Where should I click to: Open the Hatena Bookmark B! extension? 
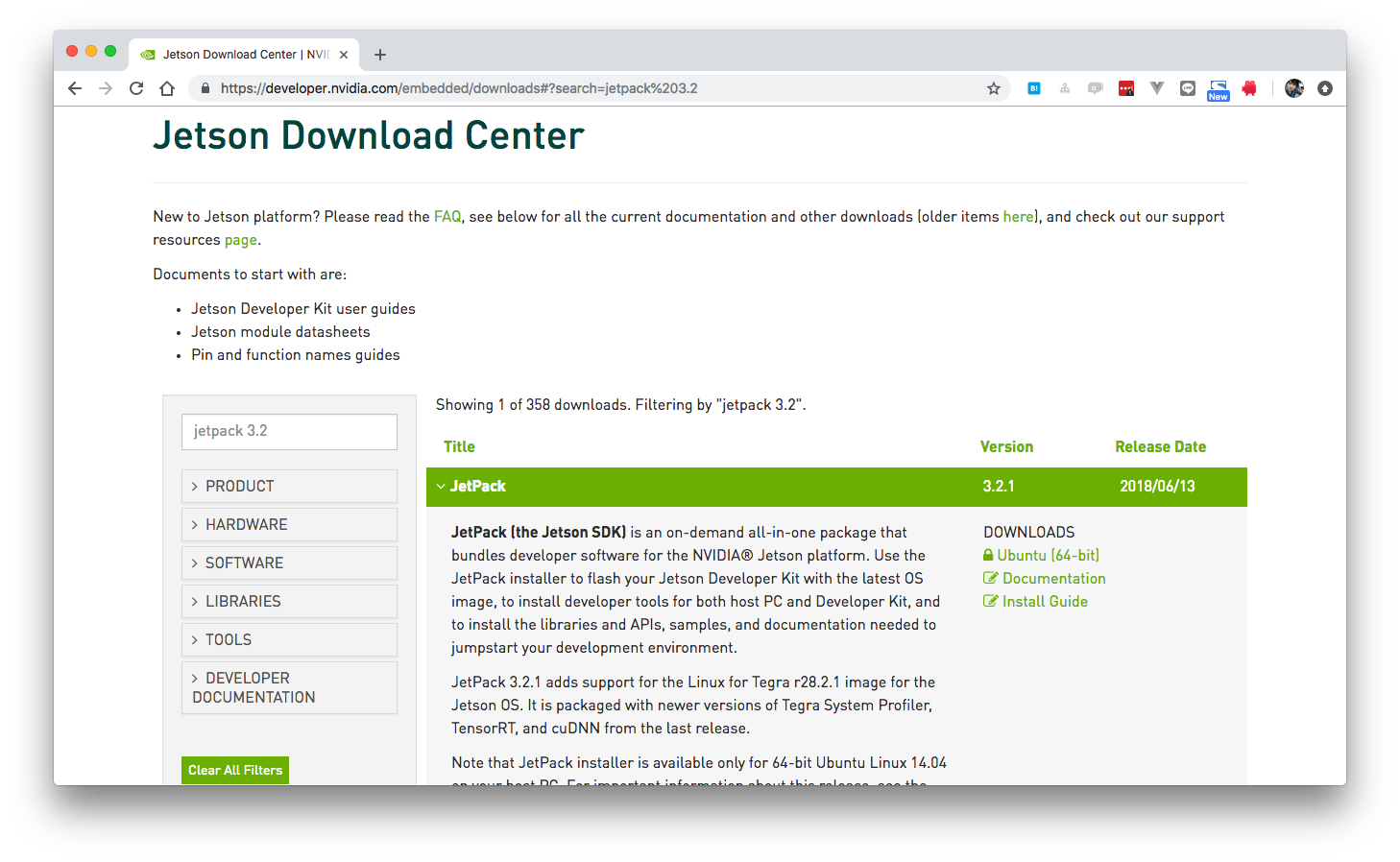[x=1034, y=88]
